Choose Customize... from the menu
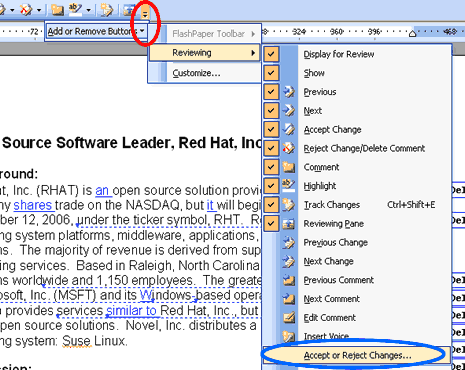The image size is (465, 370). tap(196, 73)
